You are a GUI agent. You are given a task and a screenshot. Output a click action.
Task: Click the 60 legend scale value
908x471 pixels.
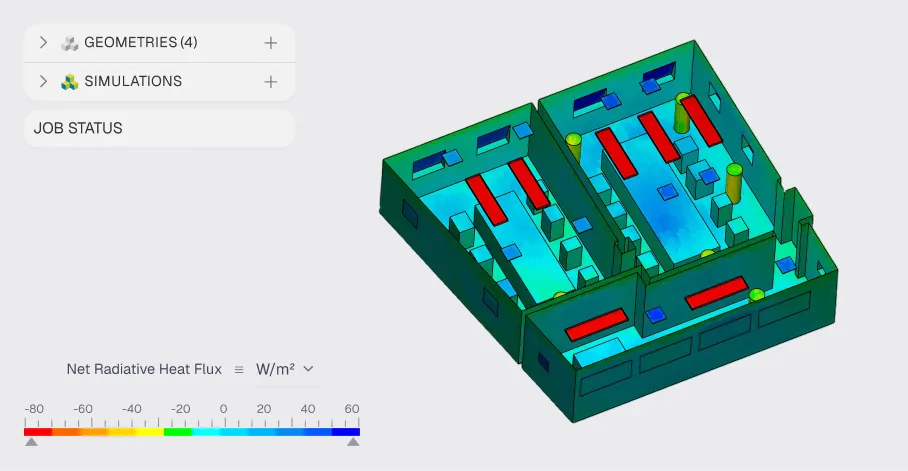[352, 408]
